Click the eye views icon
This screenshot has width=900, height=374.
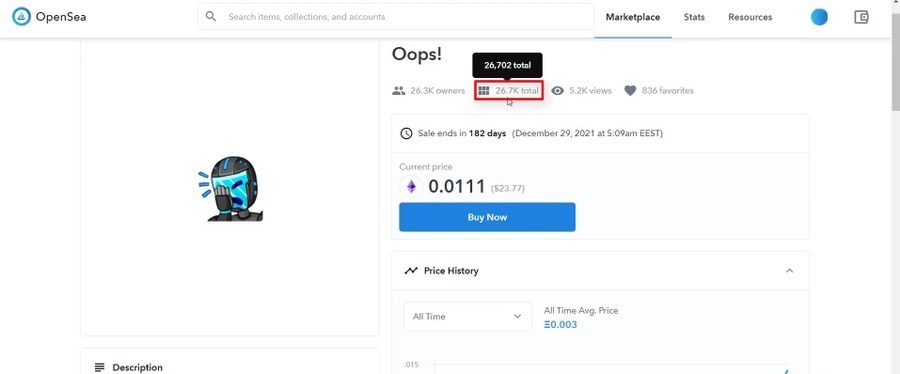tap(557, 91)
